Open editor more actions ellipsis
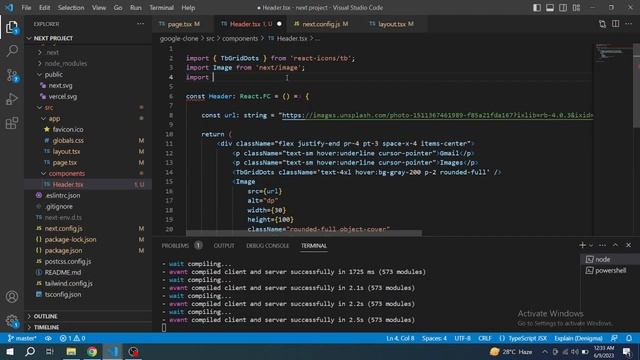This screenshot has width=640, height=360. click(x=629, y=24)
